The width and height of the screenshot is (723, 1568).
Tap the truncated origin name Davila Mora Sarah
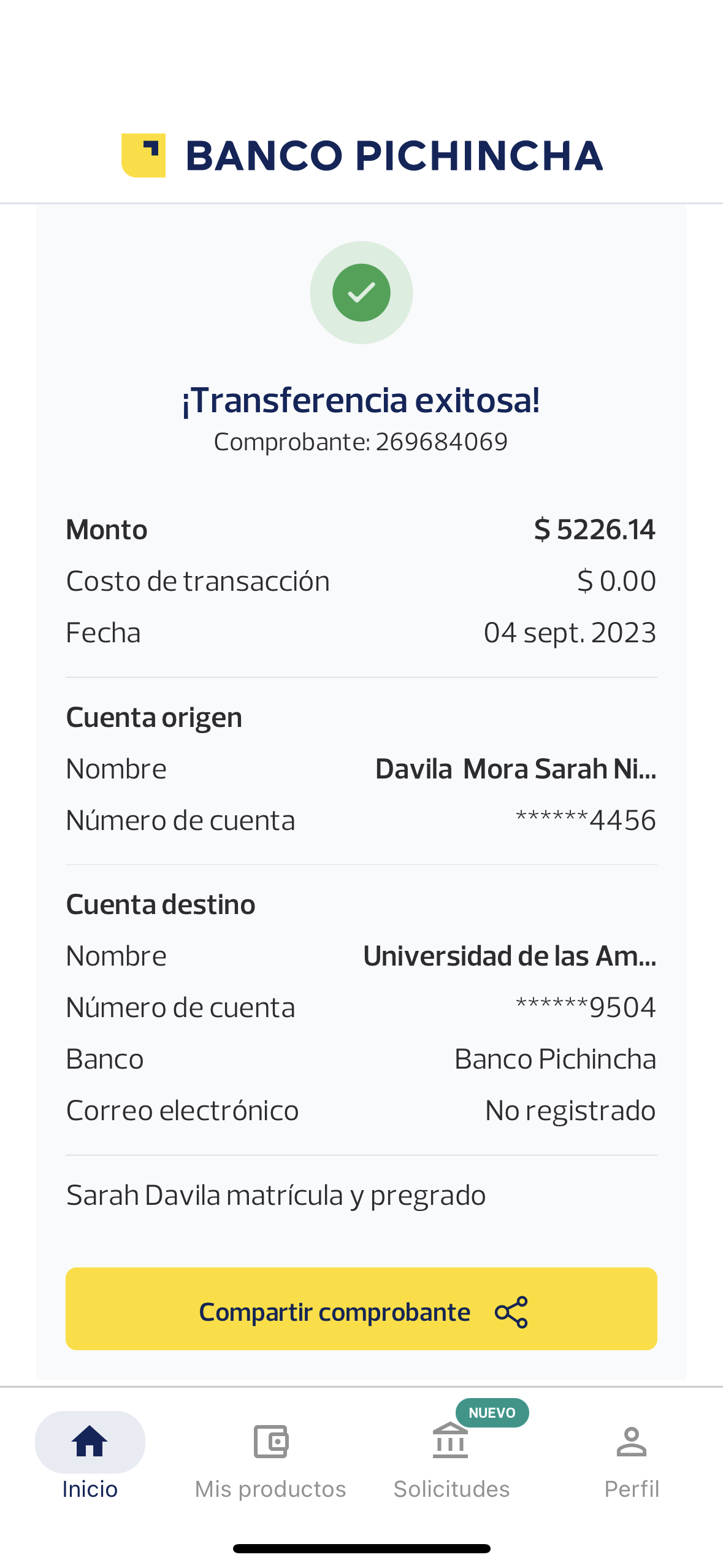515,769
